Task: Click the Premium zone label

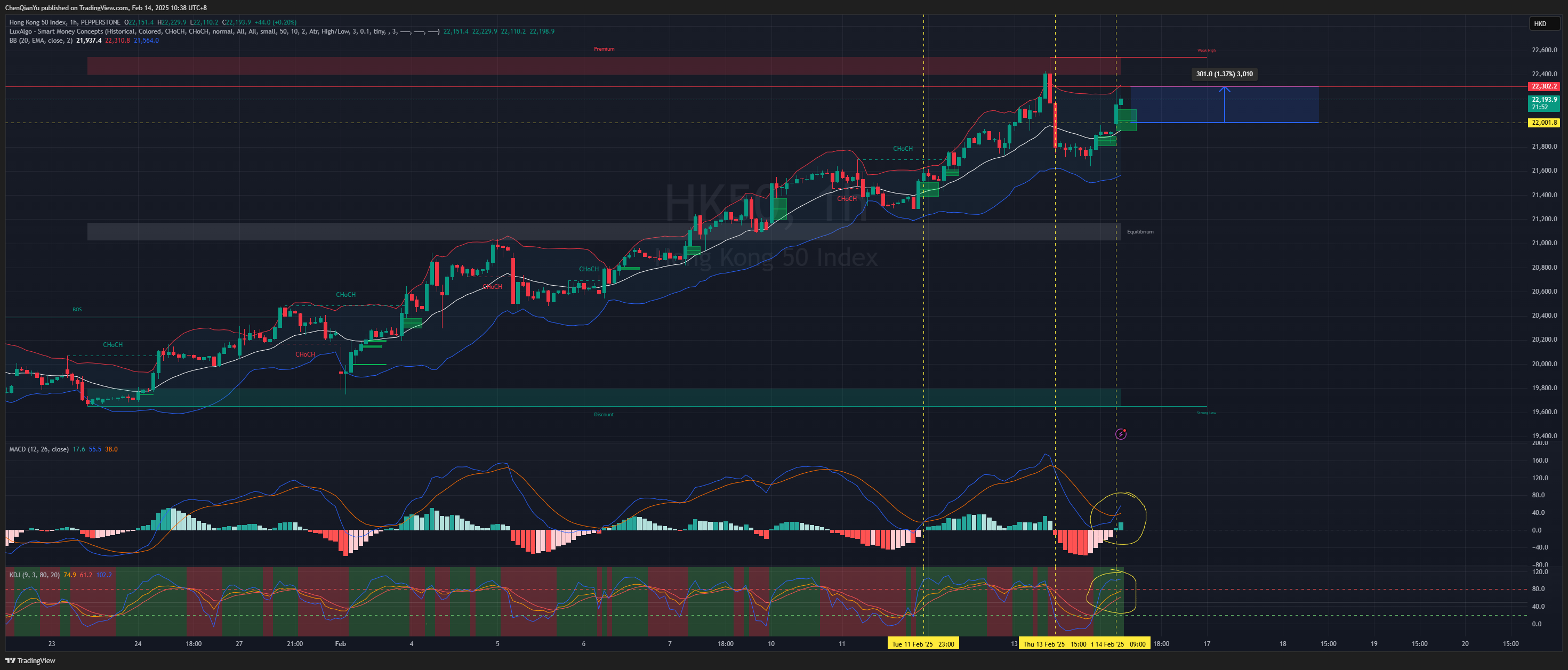Action: [604, 49]
